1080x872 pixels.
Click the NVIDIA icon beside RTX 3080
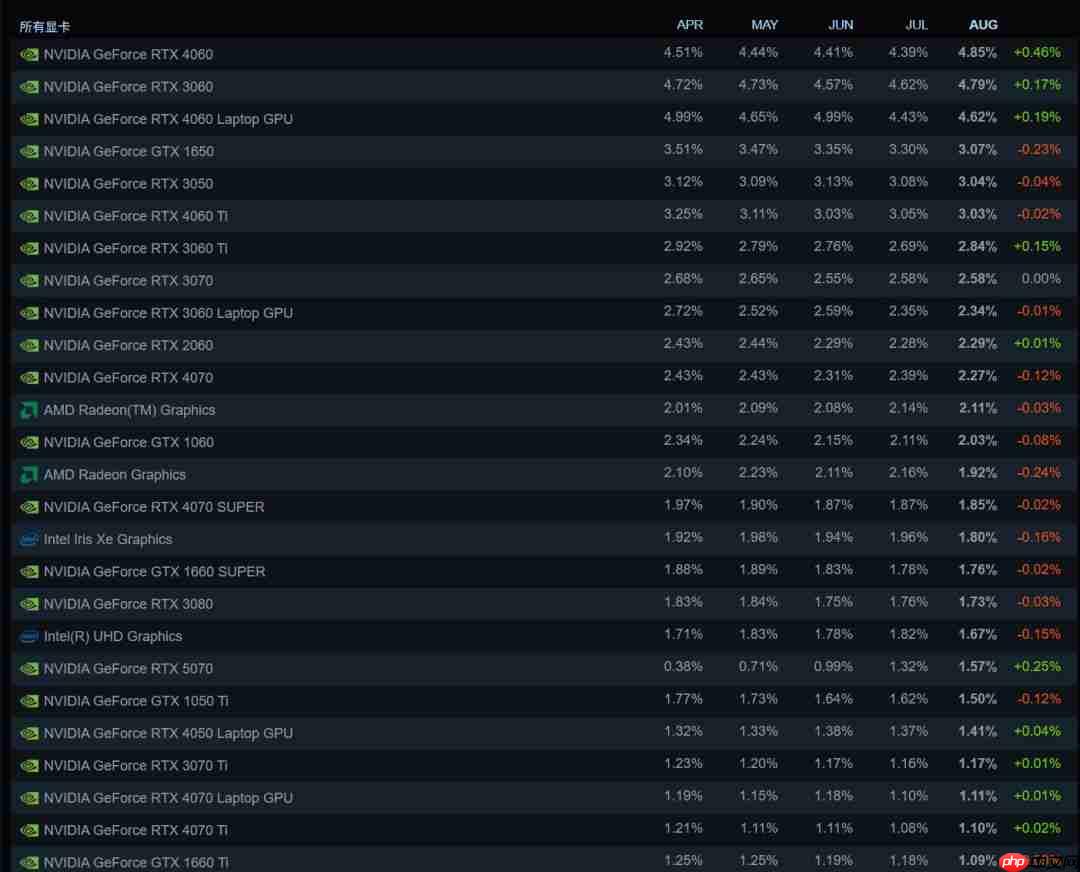(28, 604)
